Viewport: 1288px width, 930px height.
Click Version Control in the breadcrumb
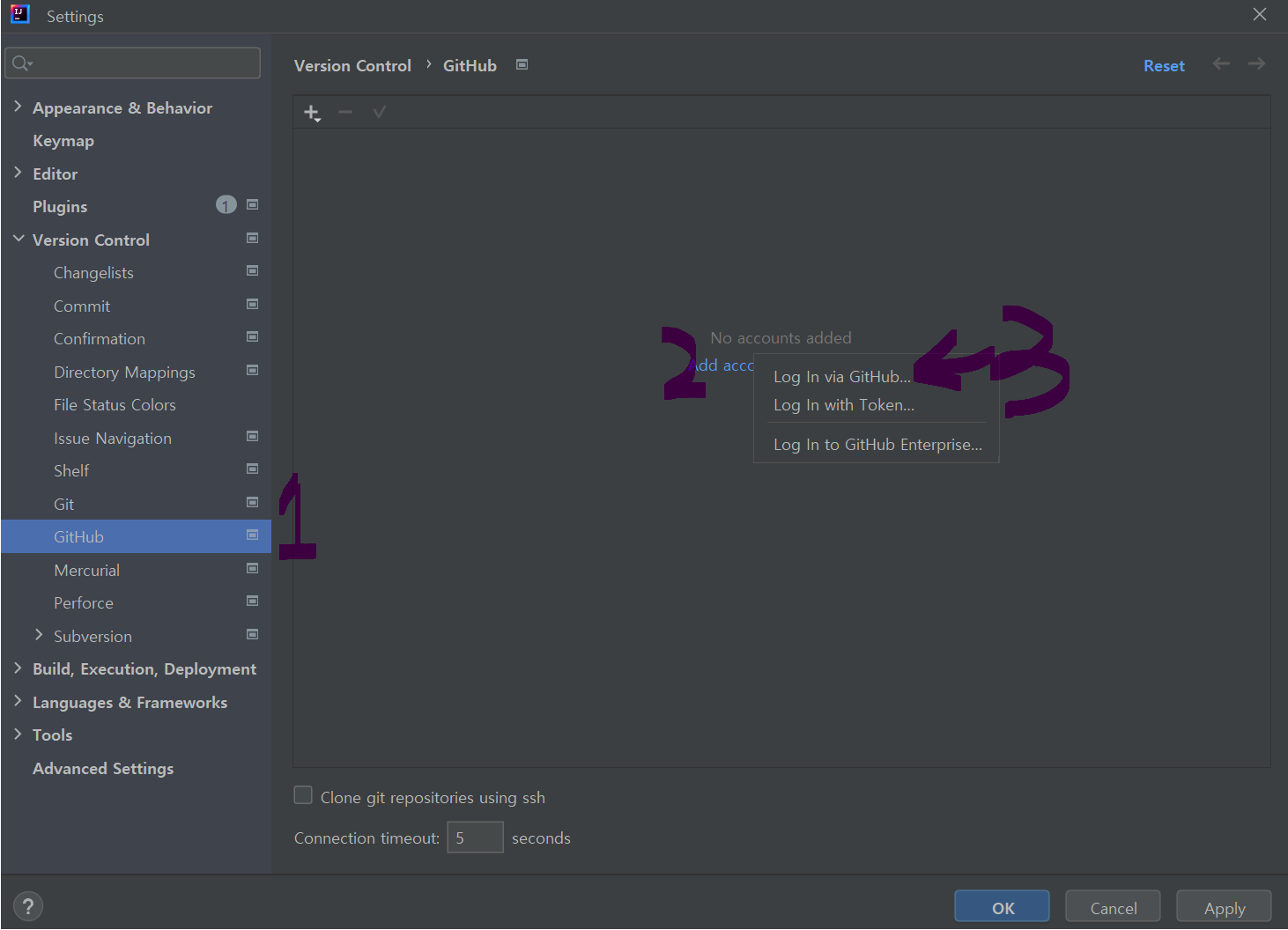point(352,66)
